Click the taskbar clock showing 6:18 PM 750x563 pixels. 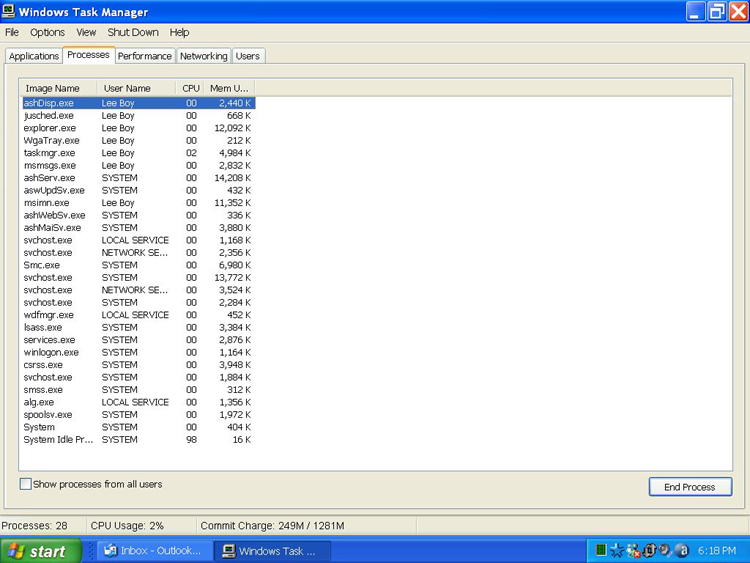click(x=717, y=551)
